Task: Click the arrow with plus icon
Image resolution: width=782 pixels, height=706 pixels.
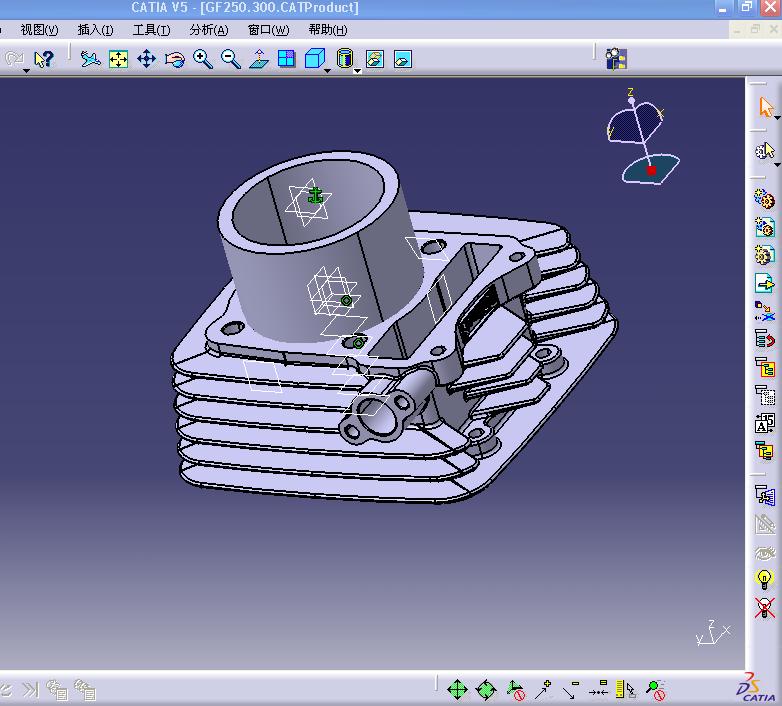Action: click(x=543, y=690)
